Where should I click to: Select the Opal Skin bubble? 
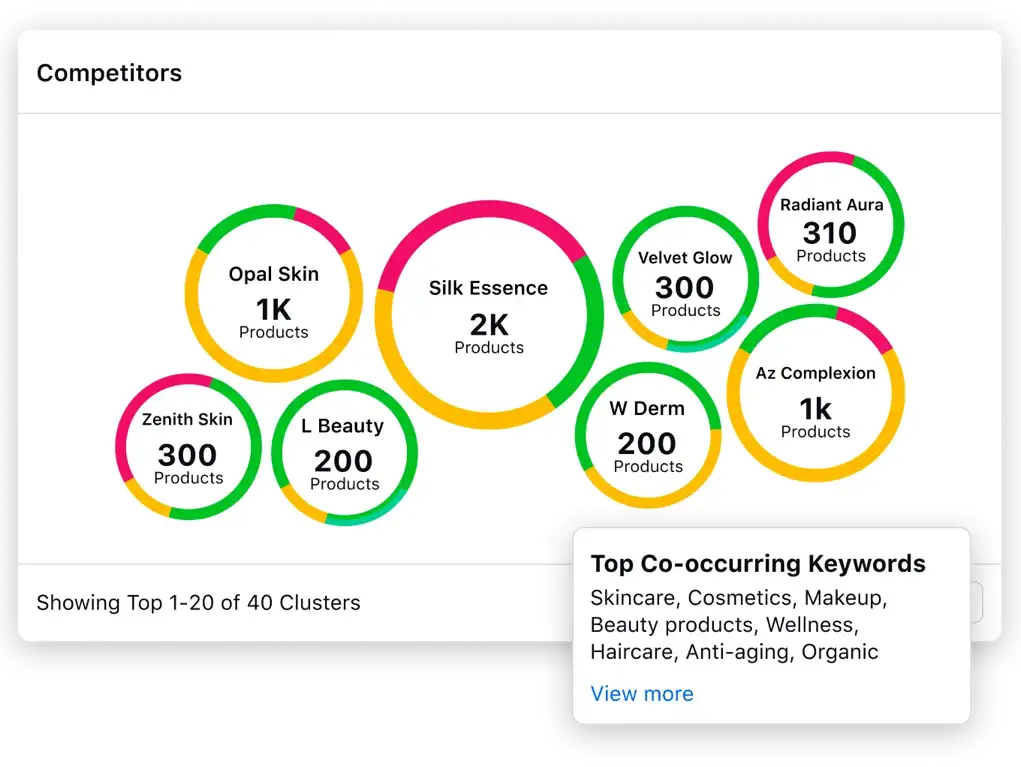273,300
